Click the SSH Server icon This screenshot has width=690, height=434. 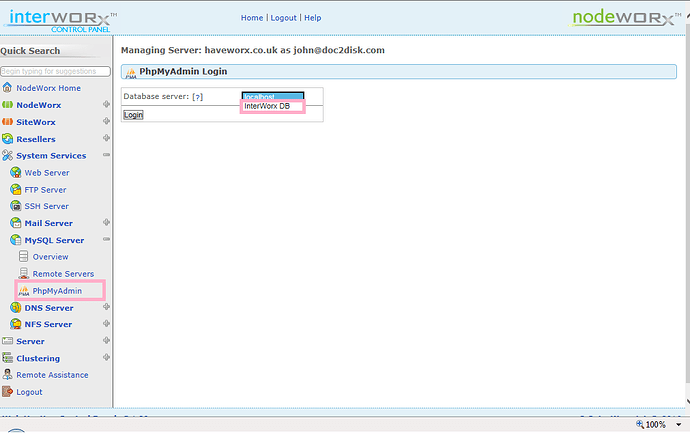(x=16, y=206)
